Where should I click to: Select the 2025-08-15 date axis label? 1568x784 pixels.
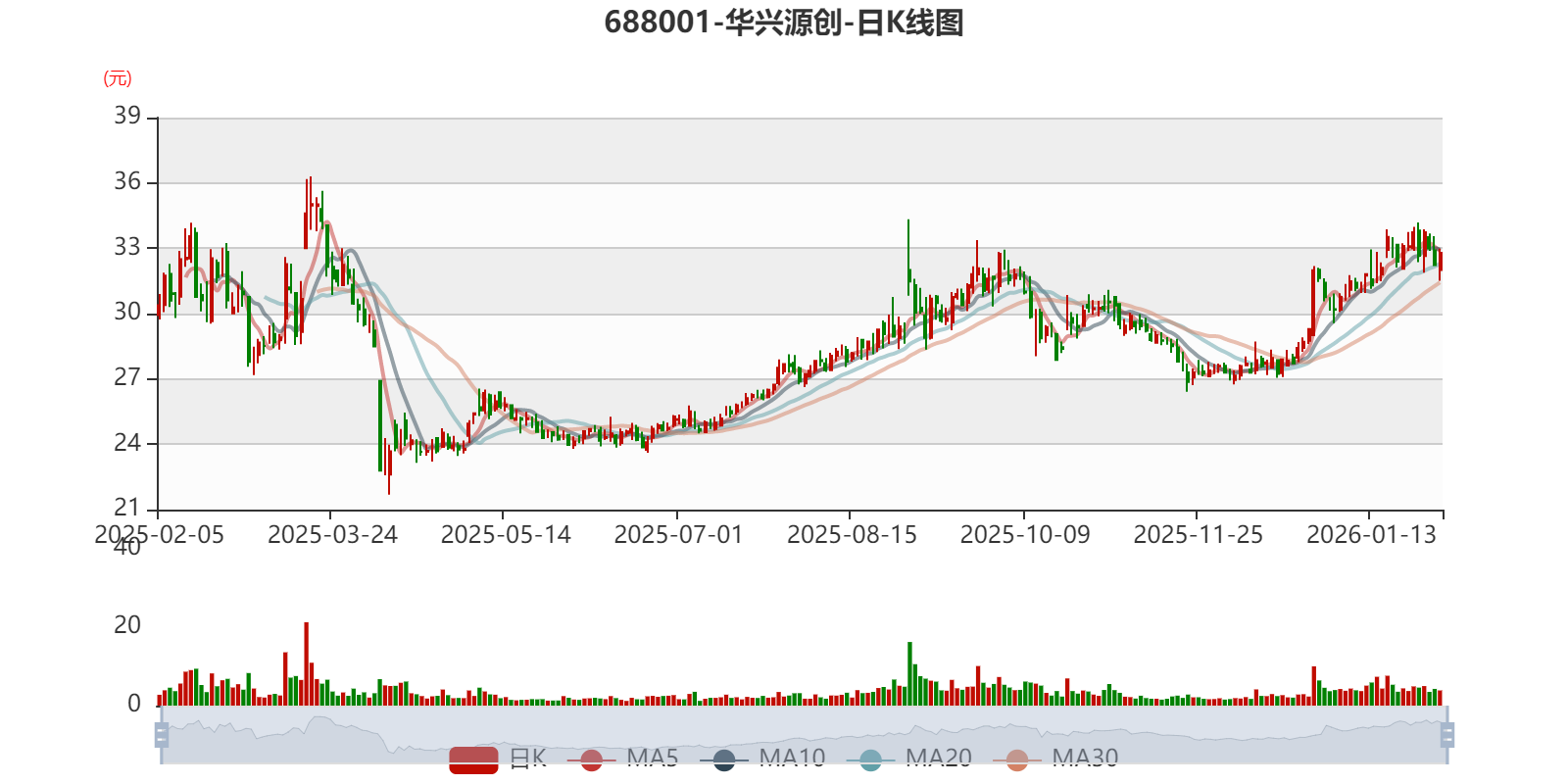click(x=852, y=535)
